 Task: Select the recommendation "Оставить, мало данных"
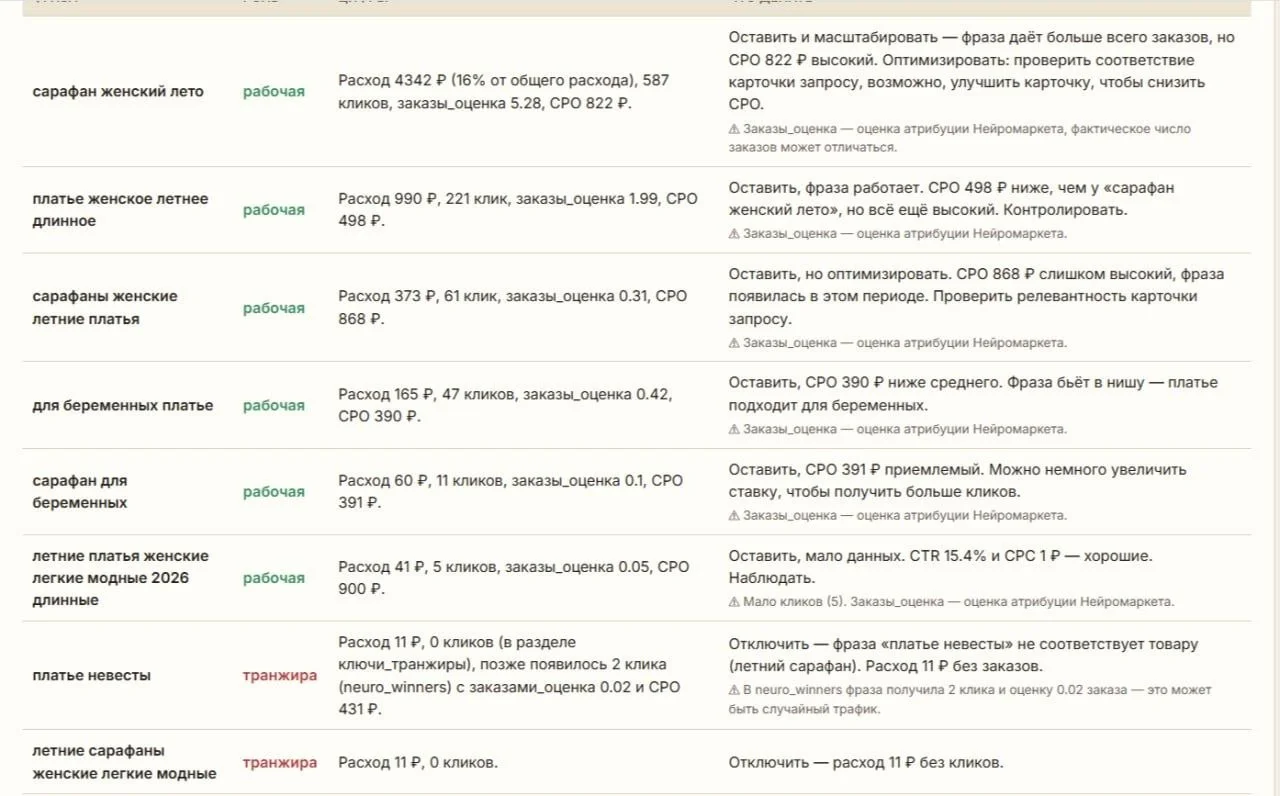click(940, 567)
